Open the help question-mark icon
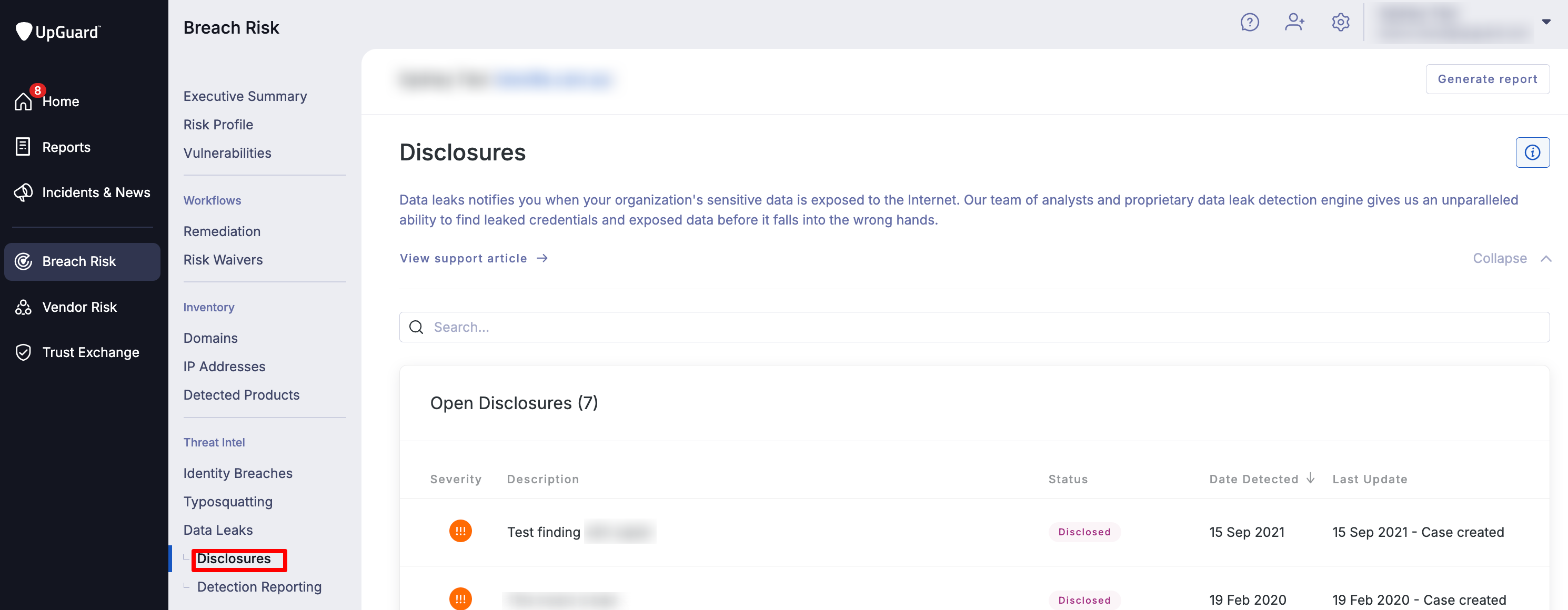 pos(1249,23)
